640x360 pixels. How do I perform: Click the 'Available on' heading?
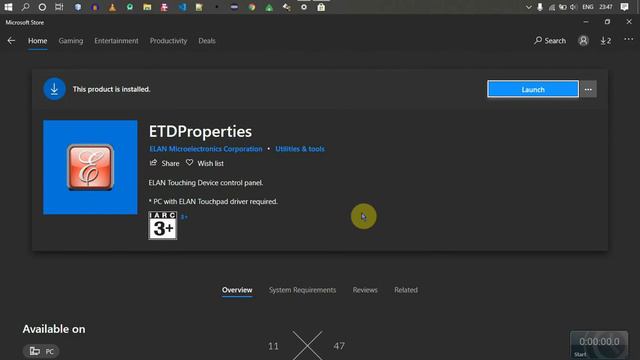point(54,329)
